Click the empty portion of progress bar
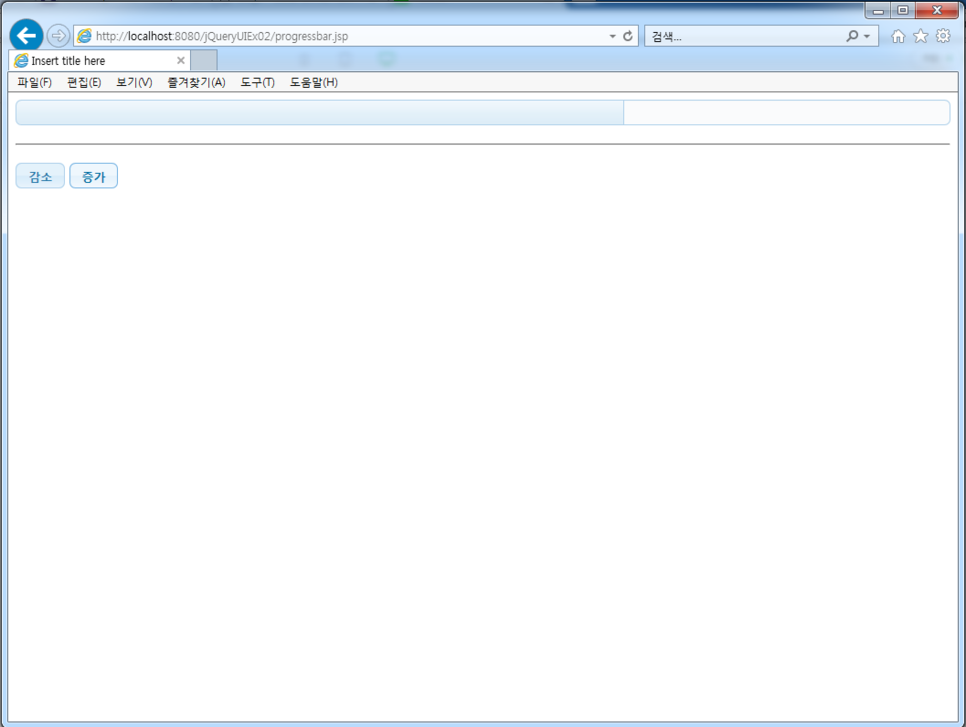This screenshot has width=966, height=727. point(787,113)
